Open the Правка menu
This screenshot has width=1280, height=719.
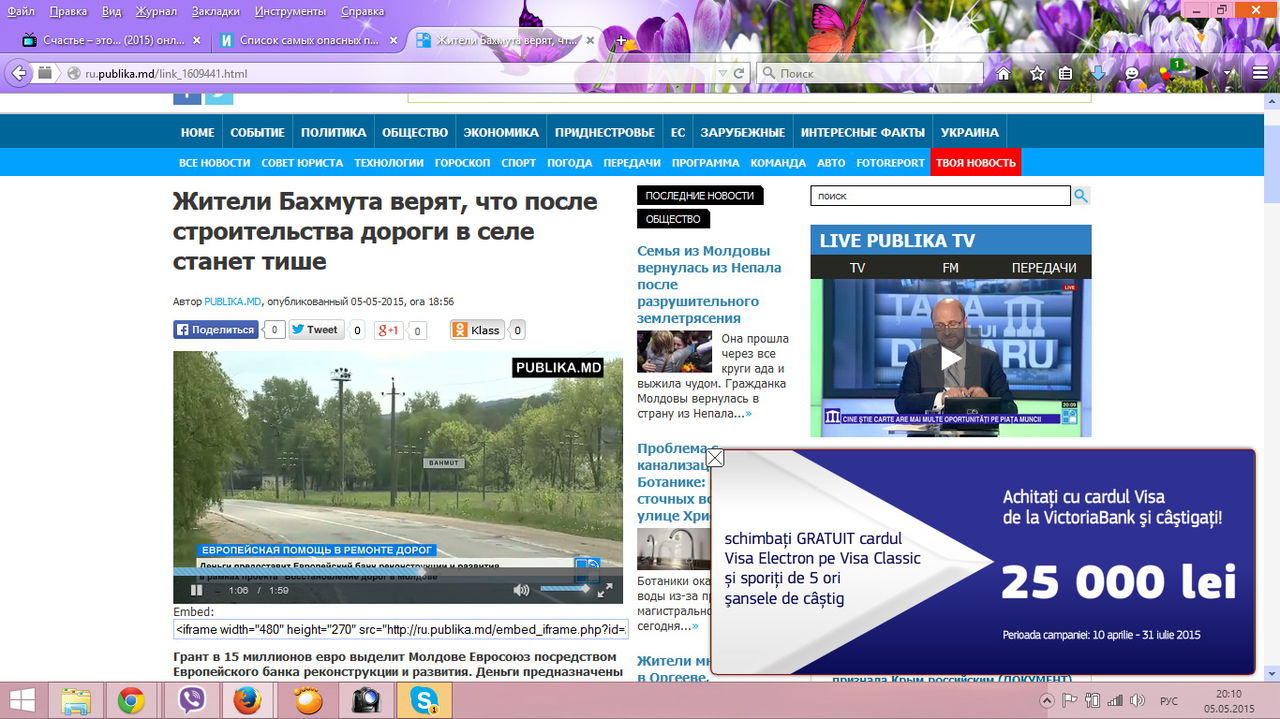point(68,11)
